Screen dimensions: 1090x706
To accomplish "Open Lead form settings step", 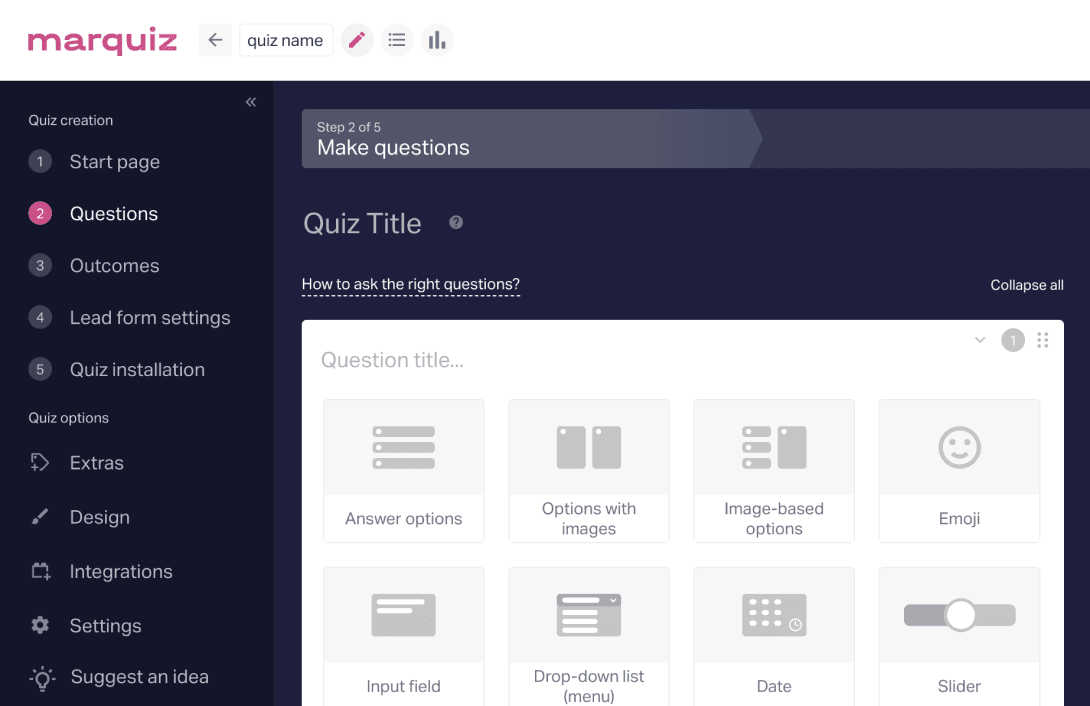I will [150, 318].
